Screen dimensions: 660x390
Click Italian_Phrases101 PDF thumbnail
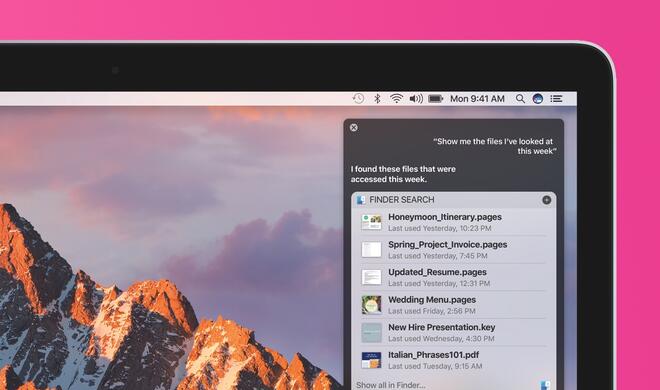point(371,360)
